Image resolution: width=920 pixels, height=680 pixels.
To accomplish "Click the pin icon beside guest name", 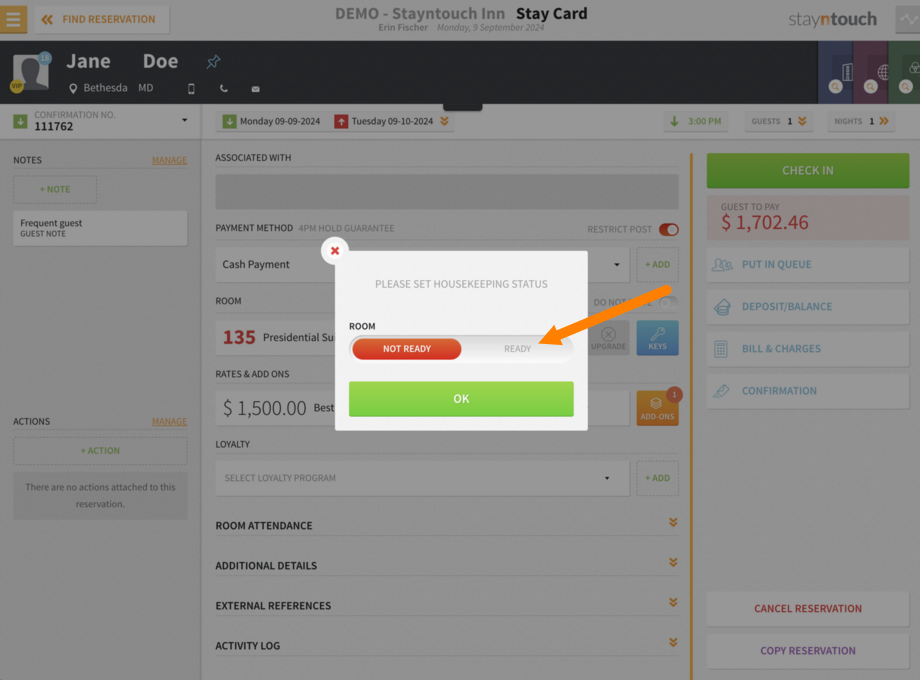I will click(x=213, y=61).
